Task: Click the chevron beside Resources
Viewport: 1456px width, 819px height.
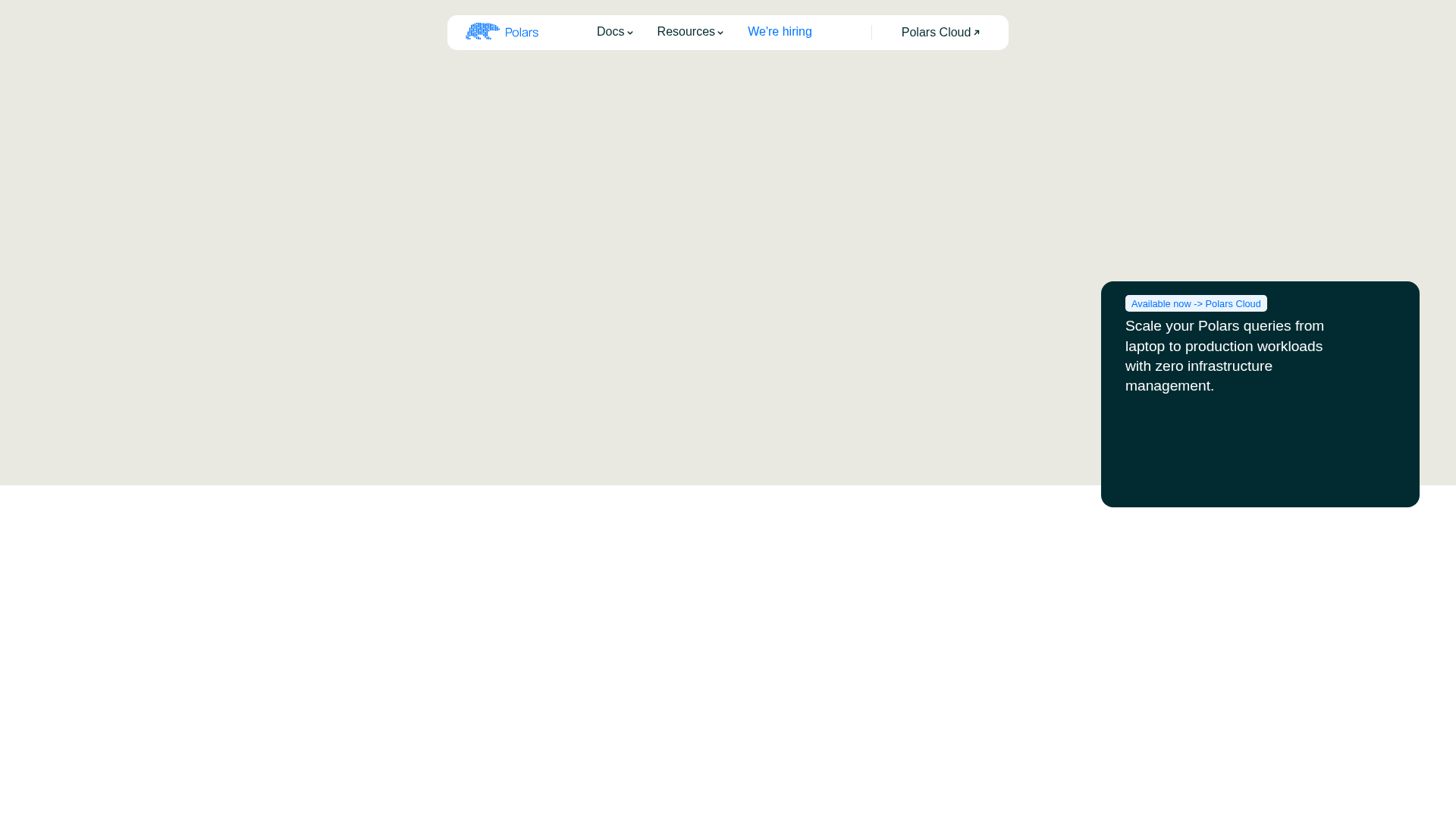Action: [720, 33]
